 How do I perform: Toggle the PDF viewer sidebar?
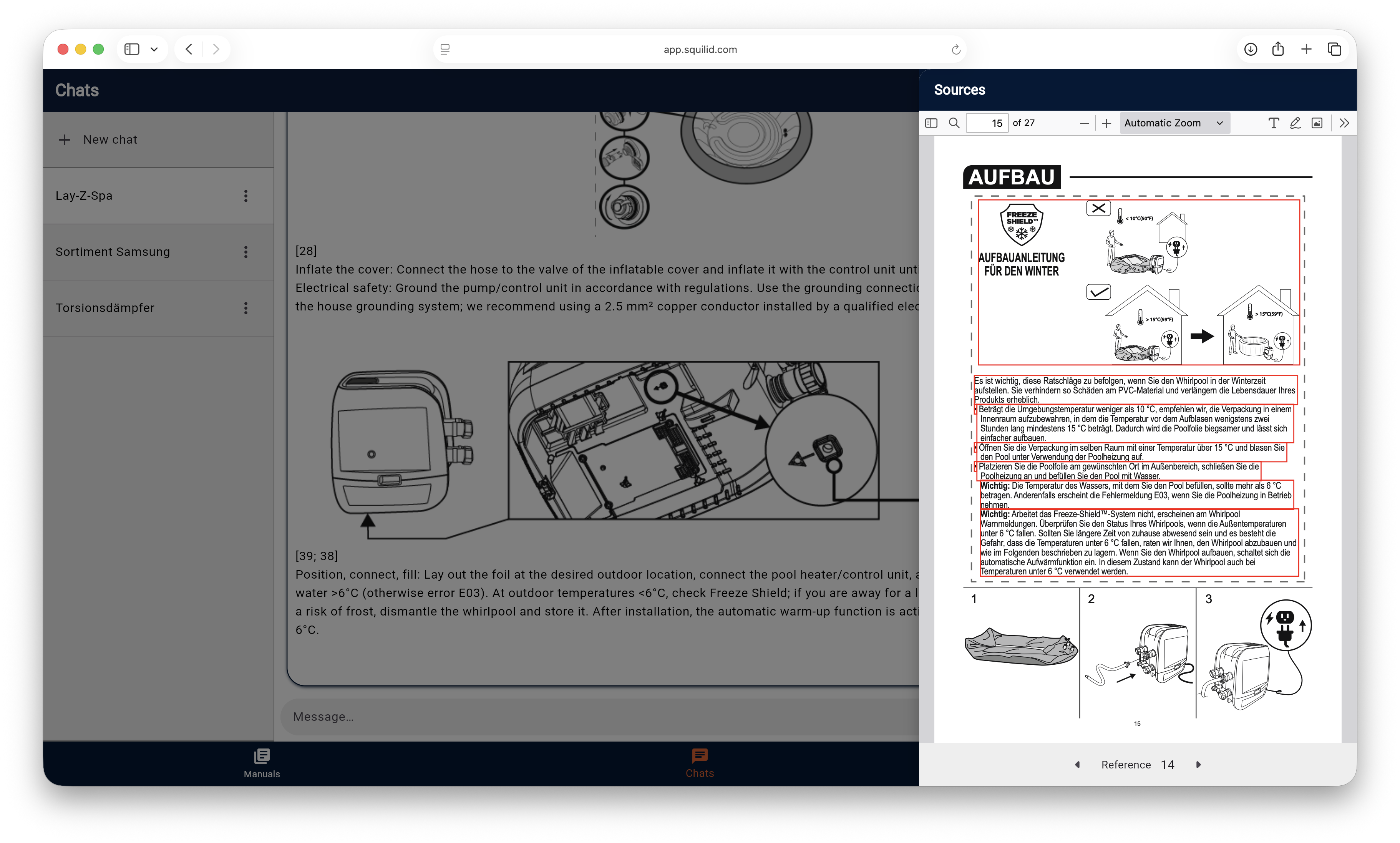pos(931,123)
